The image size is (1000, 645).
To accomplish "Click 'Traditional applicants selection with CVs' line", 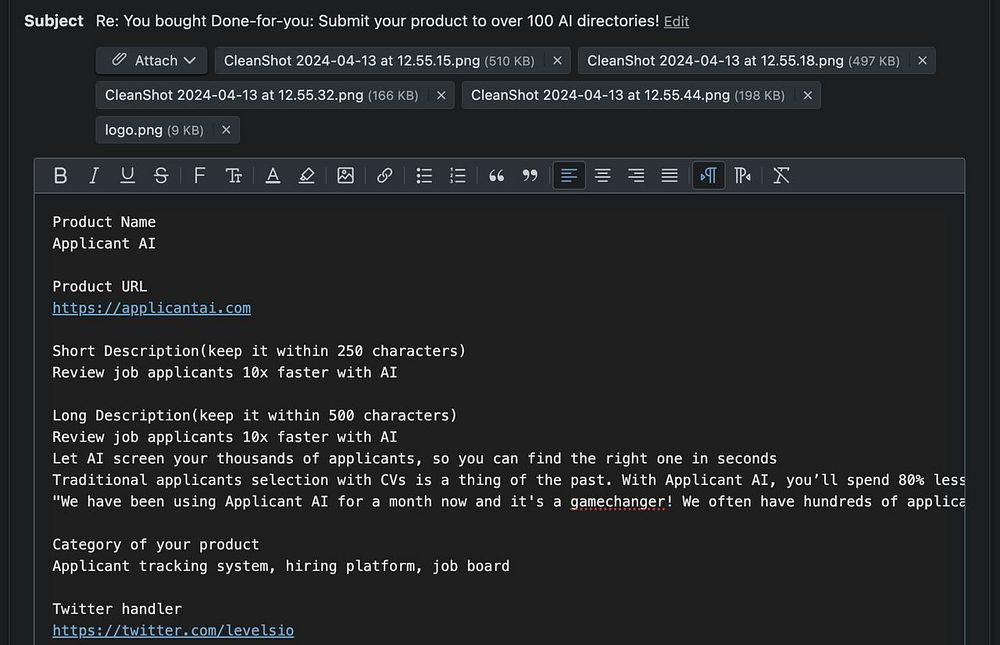I will pyautogui.click(x=508, y=480).
